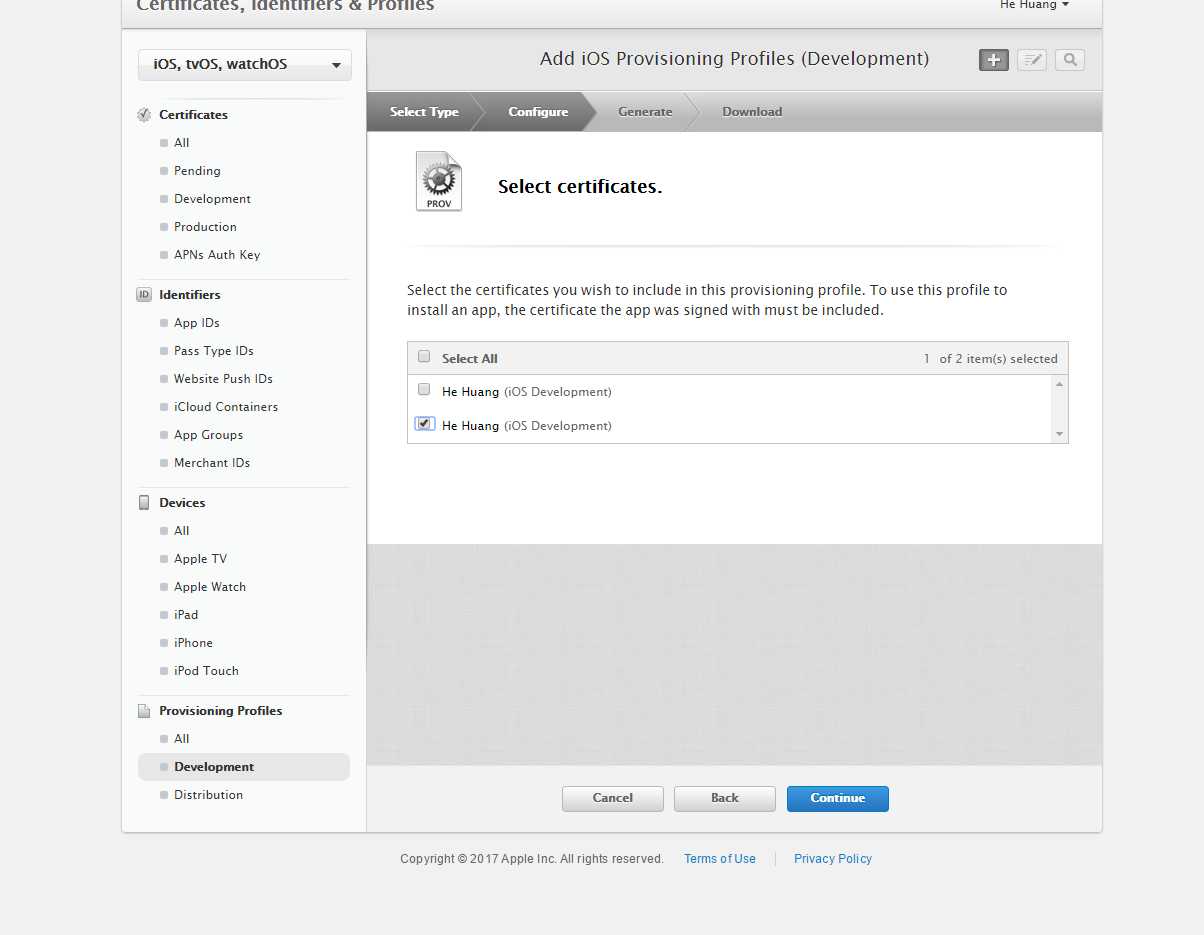This screenshot has height=935, width=1204.
Task: Open Pending certificates
Action: pos(197,171)
